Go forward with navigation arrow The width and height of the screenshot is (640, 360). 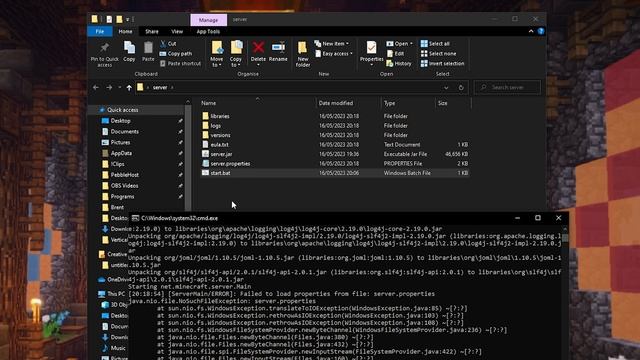[109, 87]
